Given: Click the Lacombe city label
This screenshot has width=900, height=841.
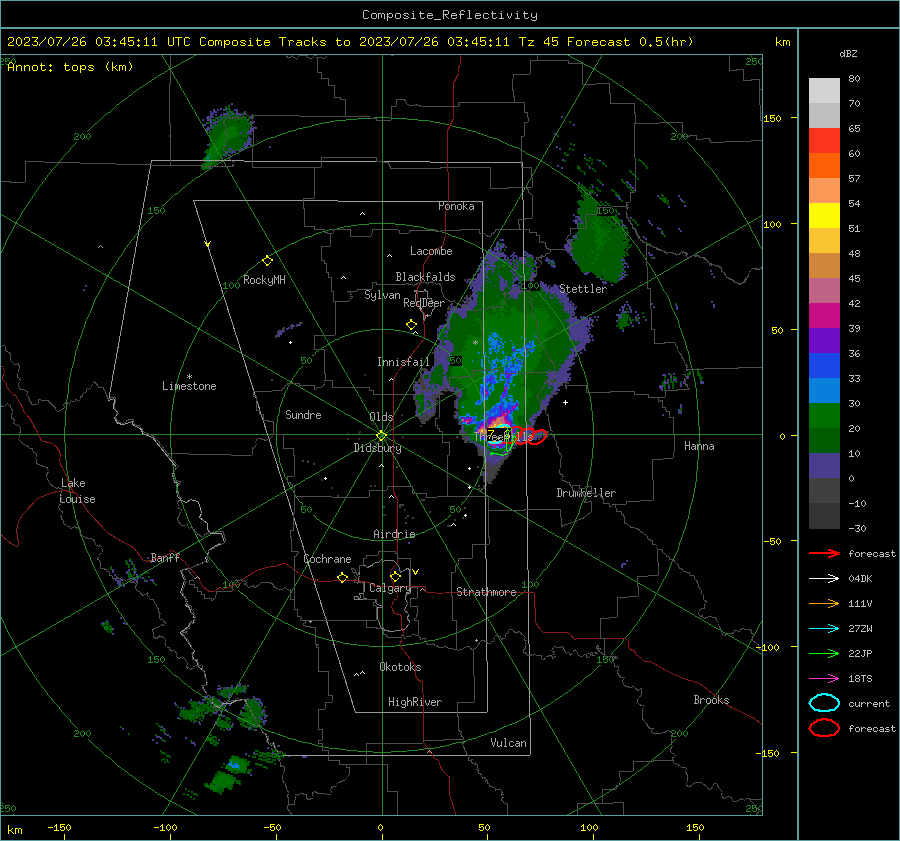Looking at the screenshot, I should click(x=431, y=251).
